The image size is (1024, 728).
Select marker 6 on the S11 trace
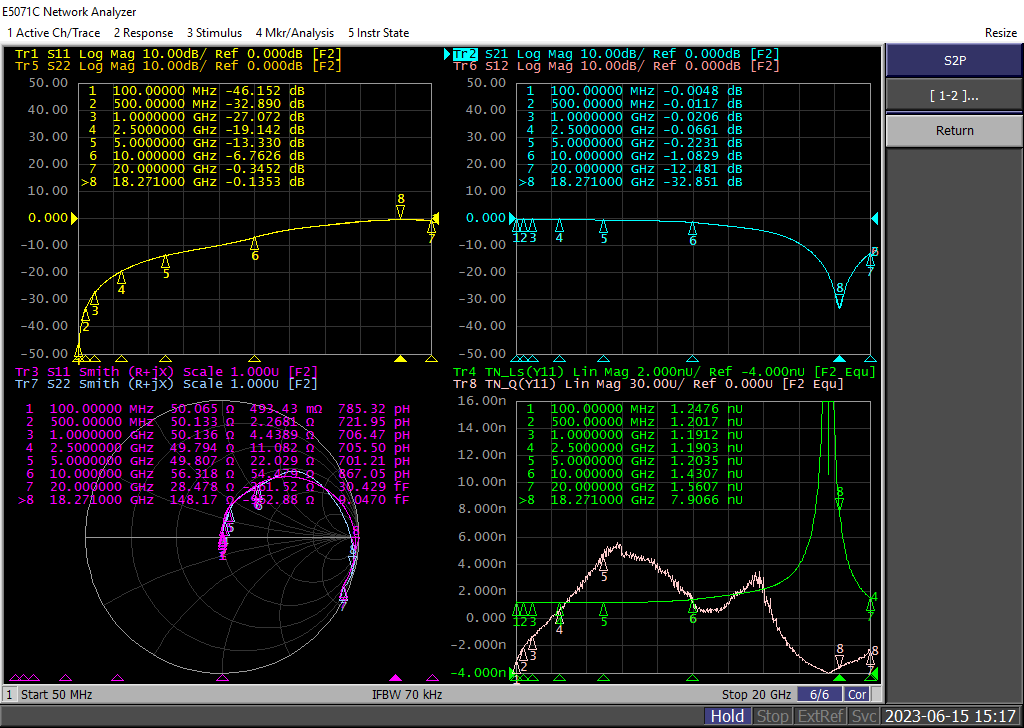click(255, 245)
